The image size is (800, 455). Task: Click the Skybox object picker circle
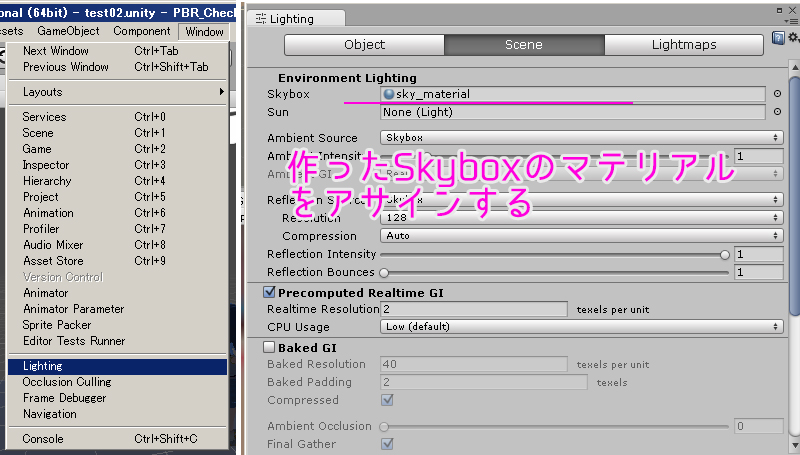point(777,94)
